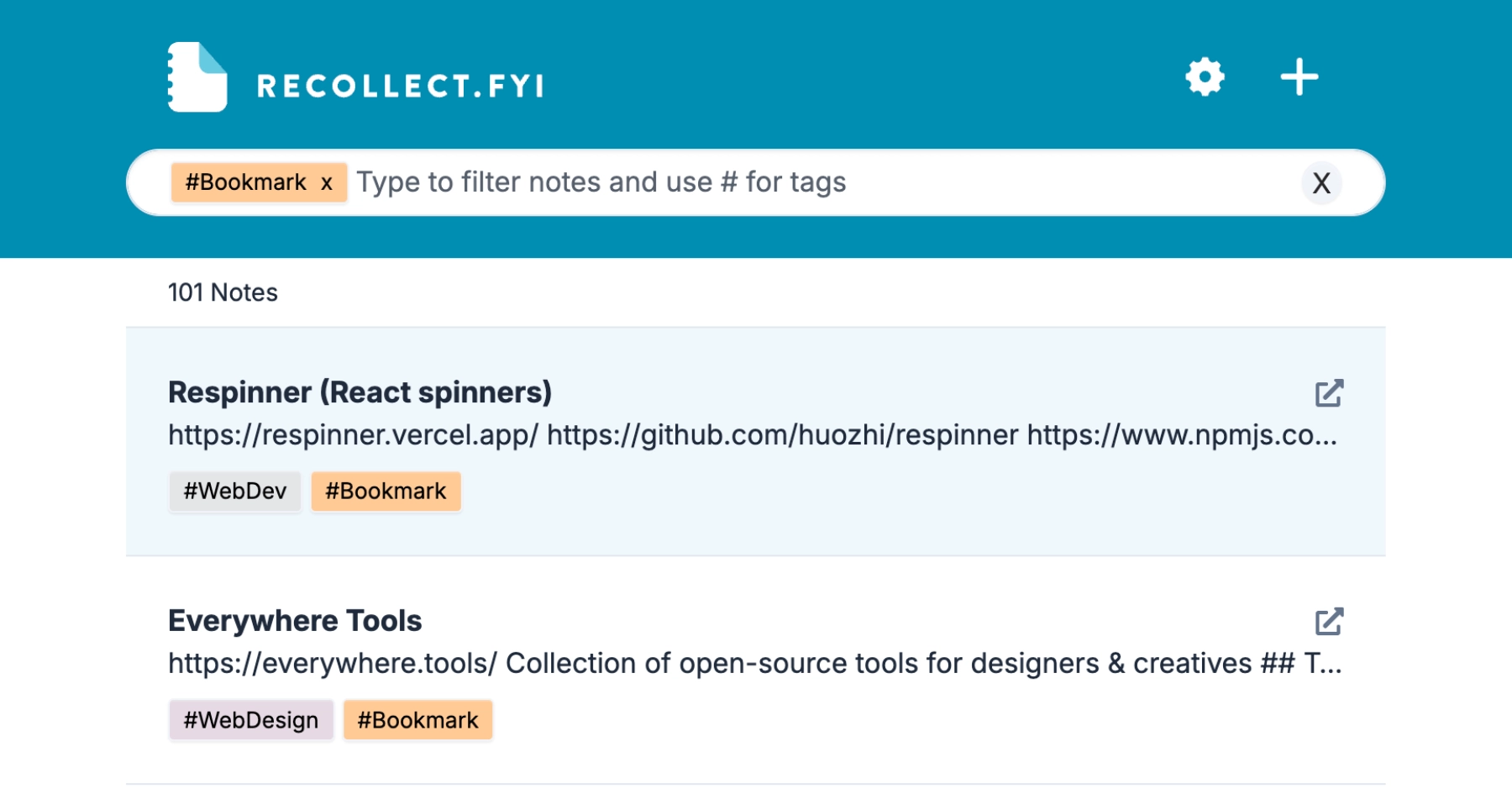Click the 101 Notes count label
Viewport: 1512px width, 794px height.
point(223,292)
